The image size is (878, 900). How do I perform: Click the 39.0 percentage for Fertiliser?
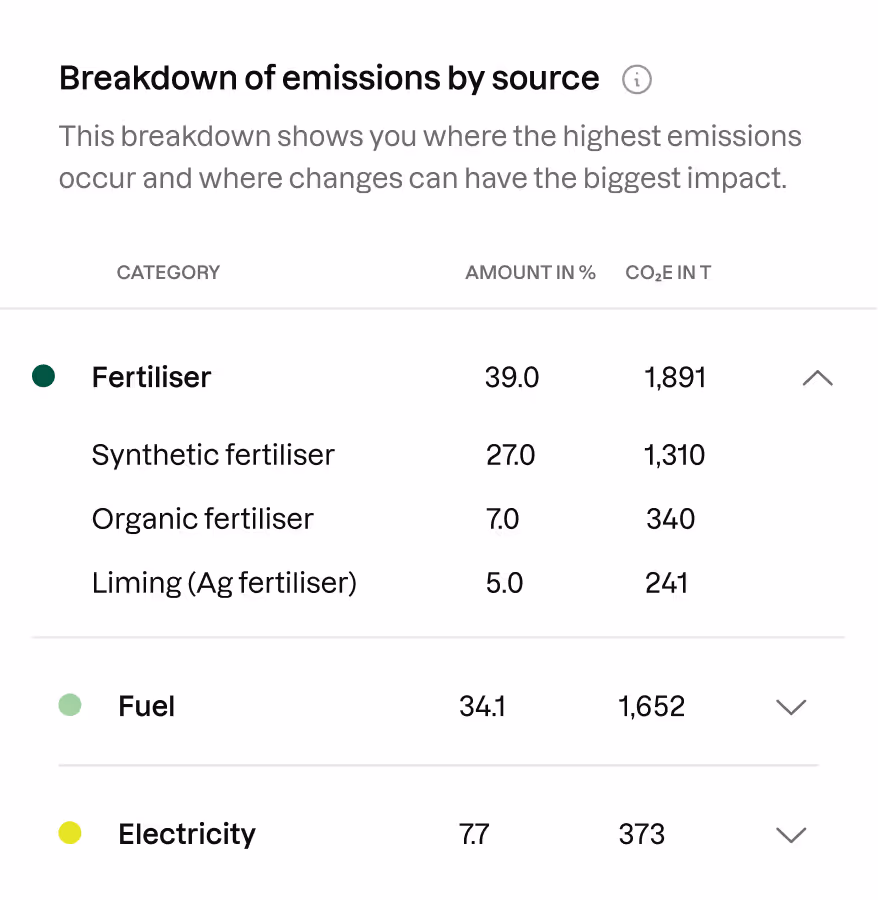(512, 378)
